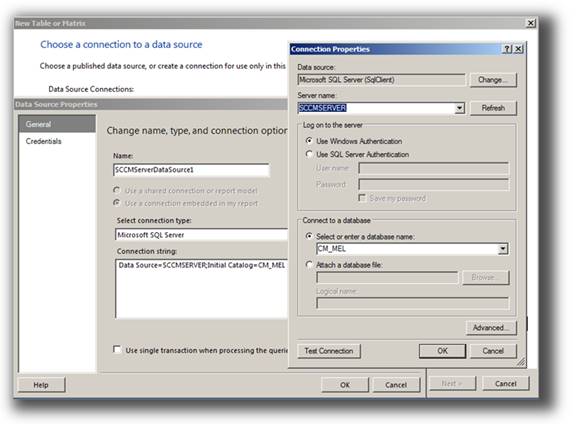
Task: Click Cancel in Data Source Properties
Action: (x=396, y=385)
